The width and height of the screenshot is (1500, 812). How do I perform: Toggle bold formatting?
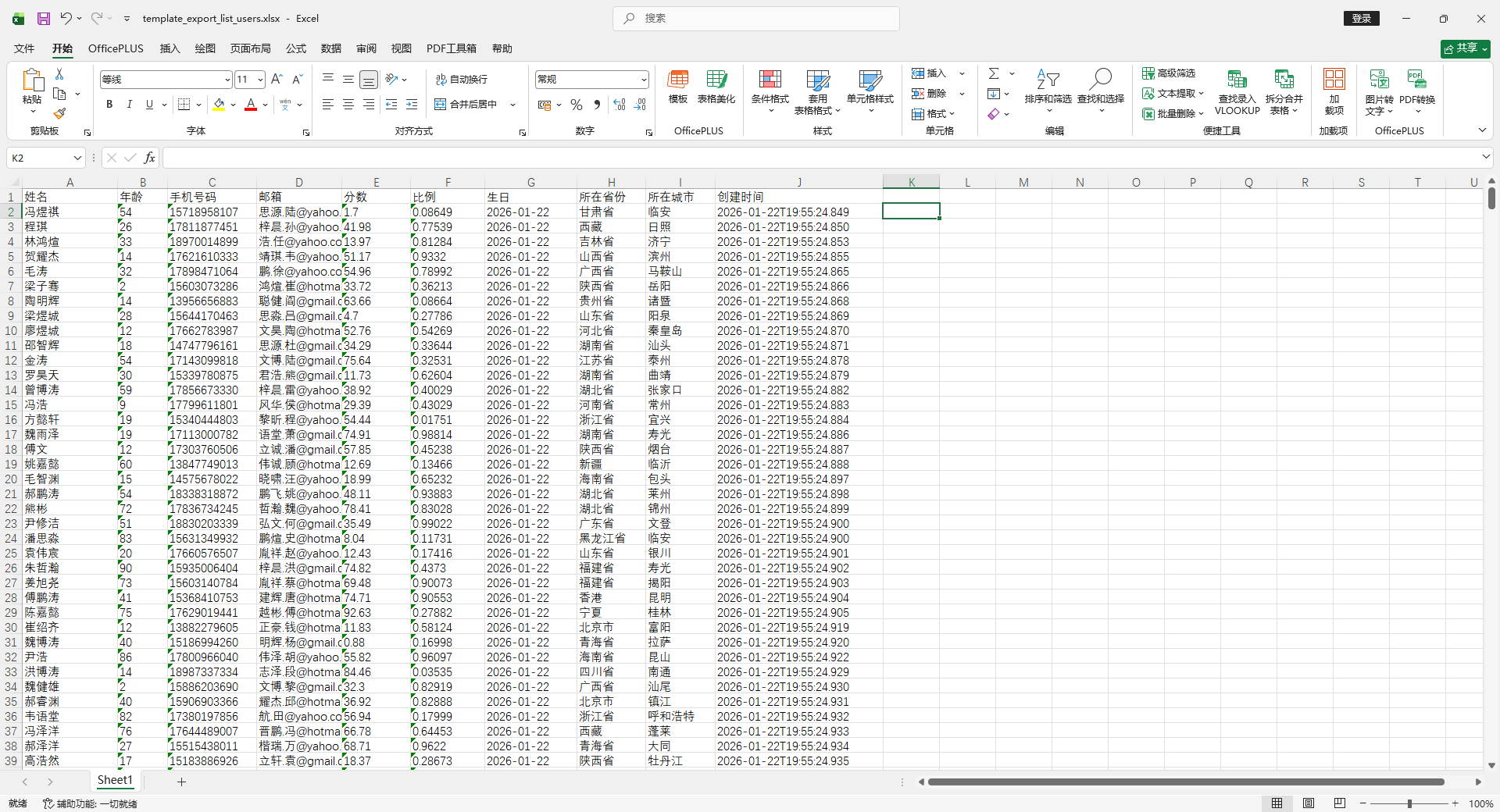tap(109, 105)
